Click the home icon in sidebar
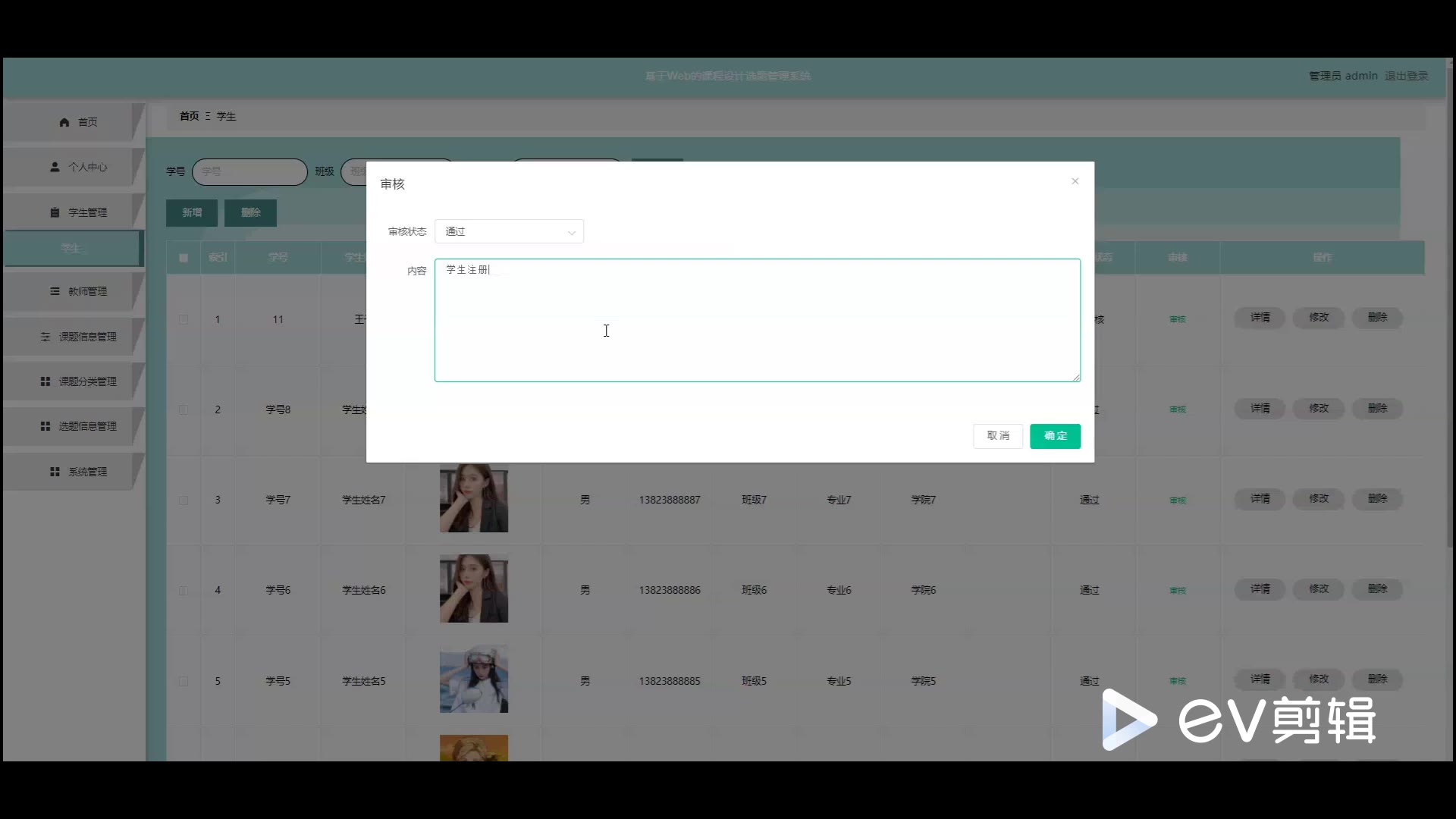This screenshot has width=1456, height=819. [x=64, y=122]
